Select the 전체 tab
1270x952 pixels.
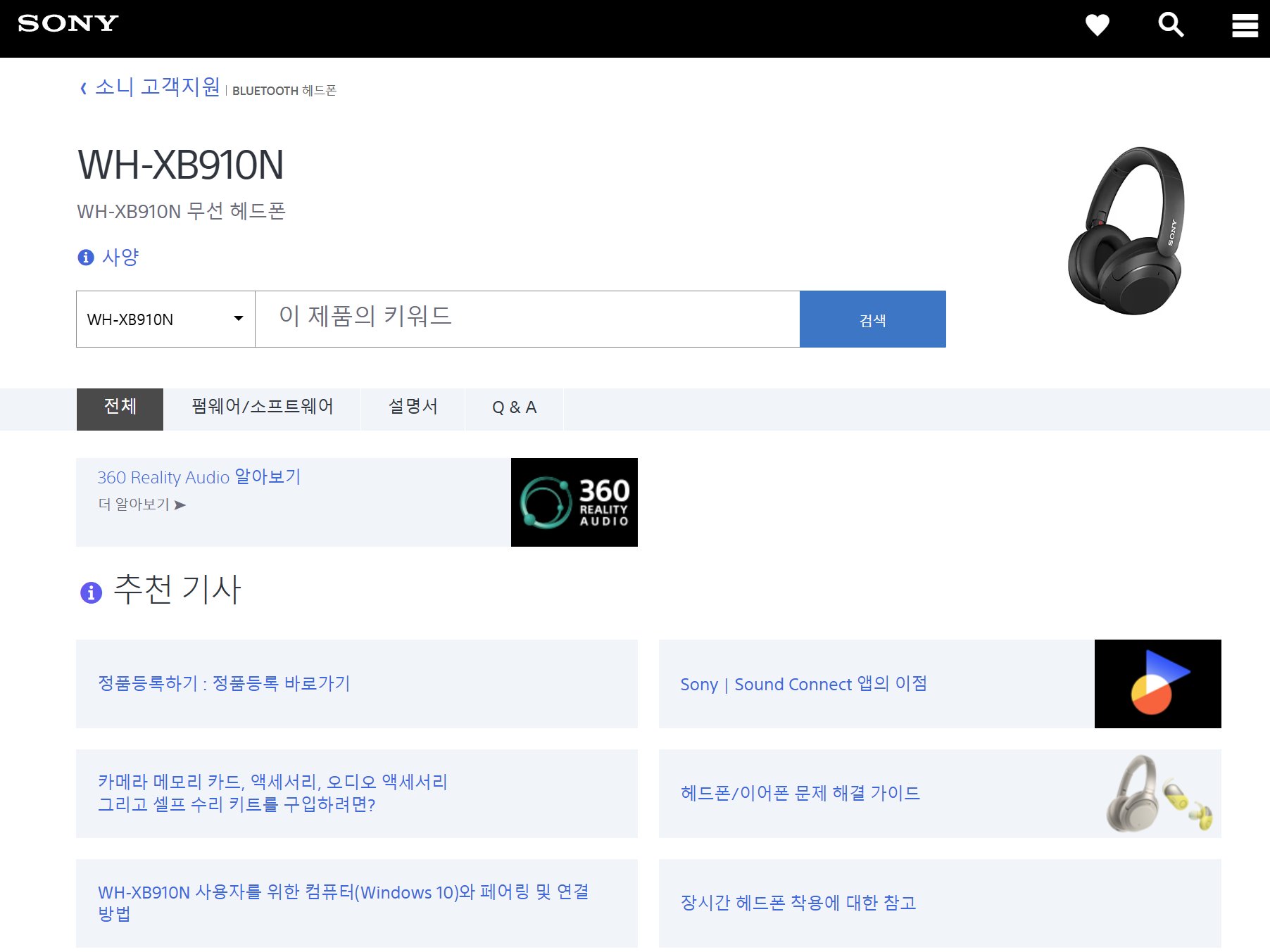[120, 409]
